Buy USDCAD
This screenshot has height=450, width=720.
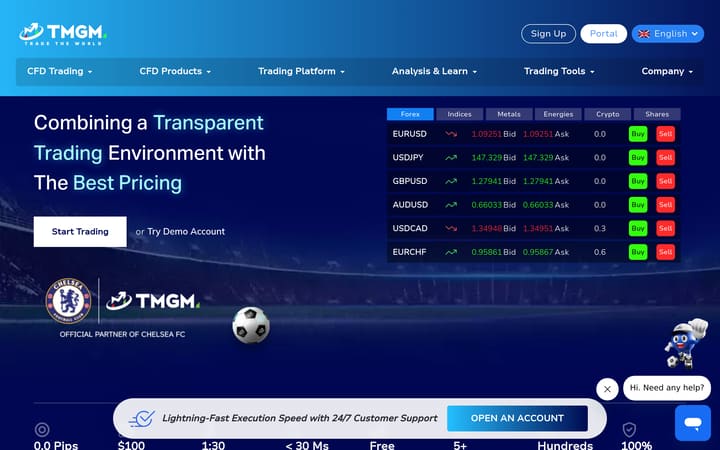click(x=638, y=228)
